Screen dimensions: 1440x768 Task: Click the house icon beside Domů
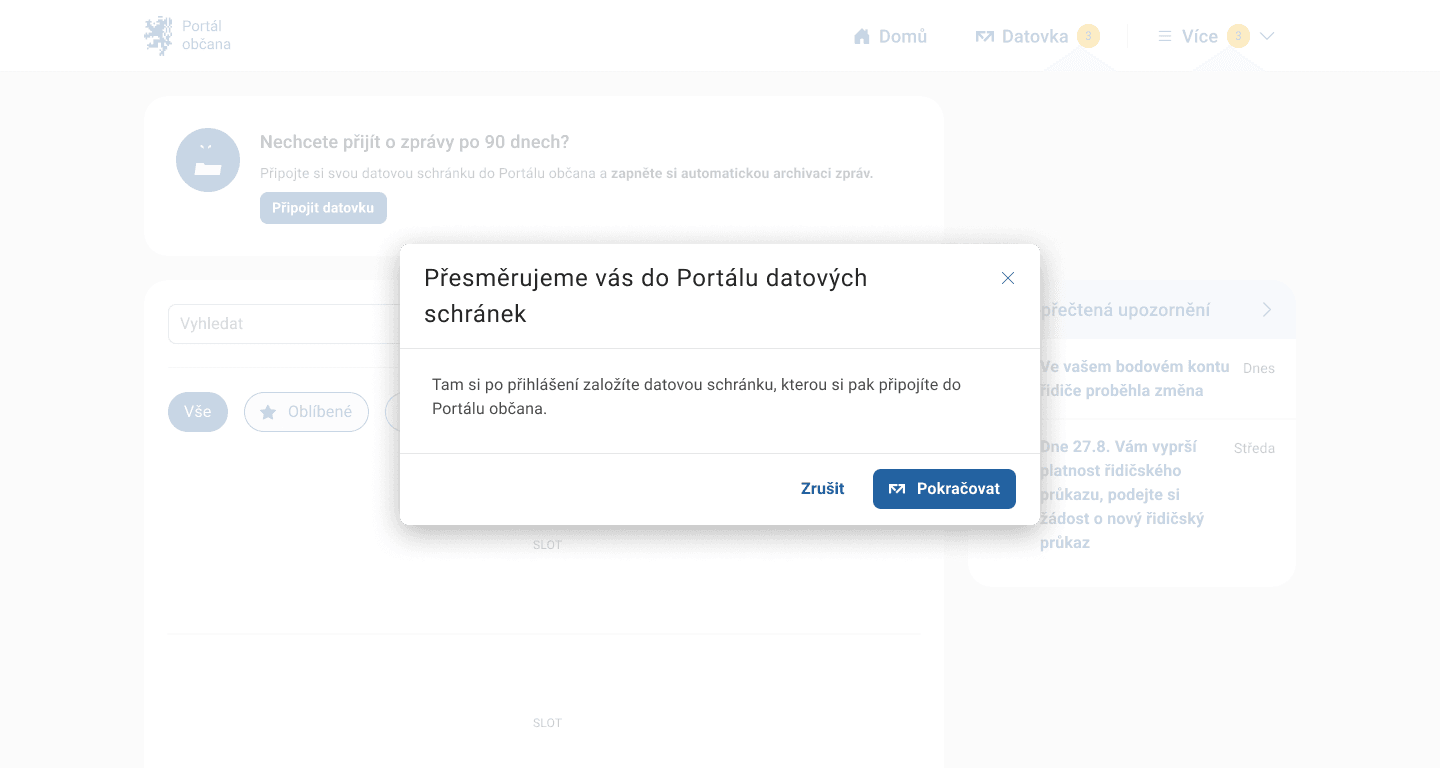(861, 37)
